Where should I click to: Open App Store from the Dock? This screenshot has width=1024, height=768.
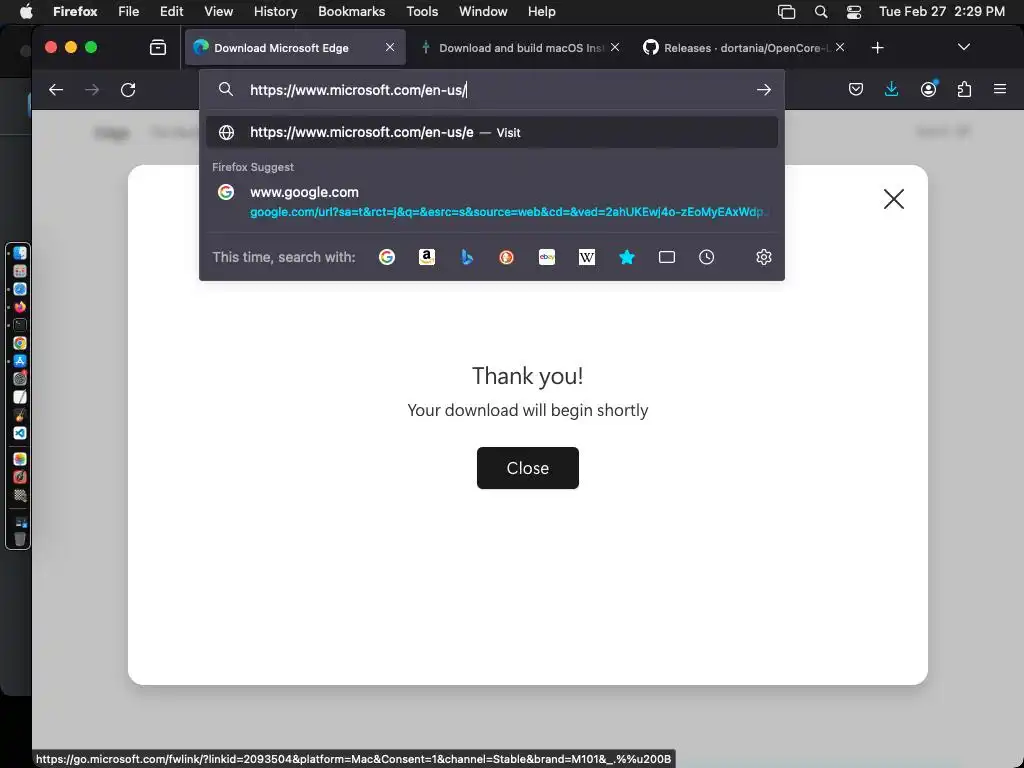(x=20, y=360)
